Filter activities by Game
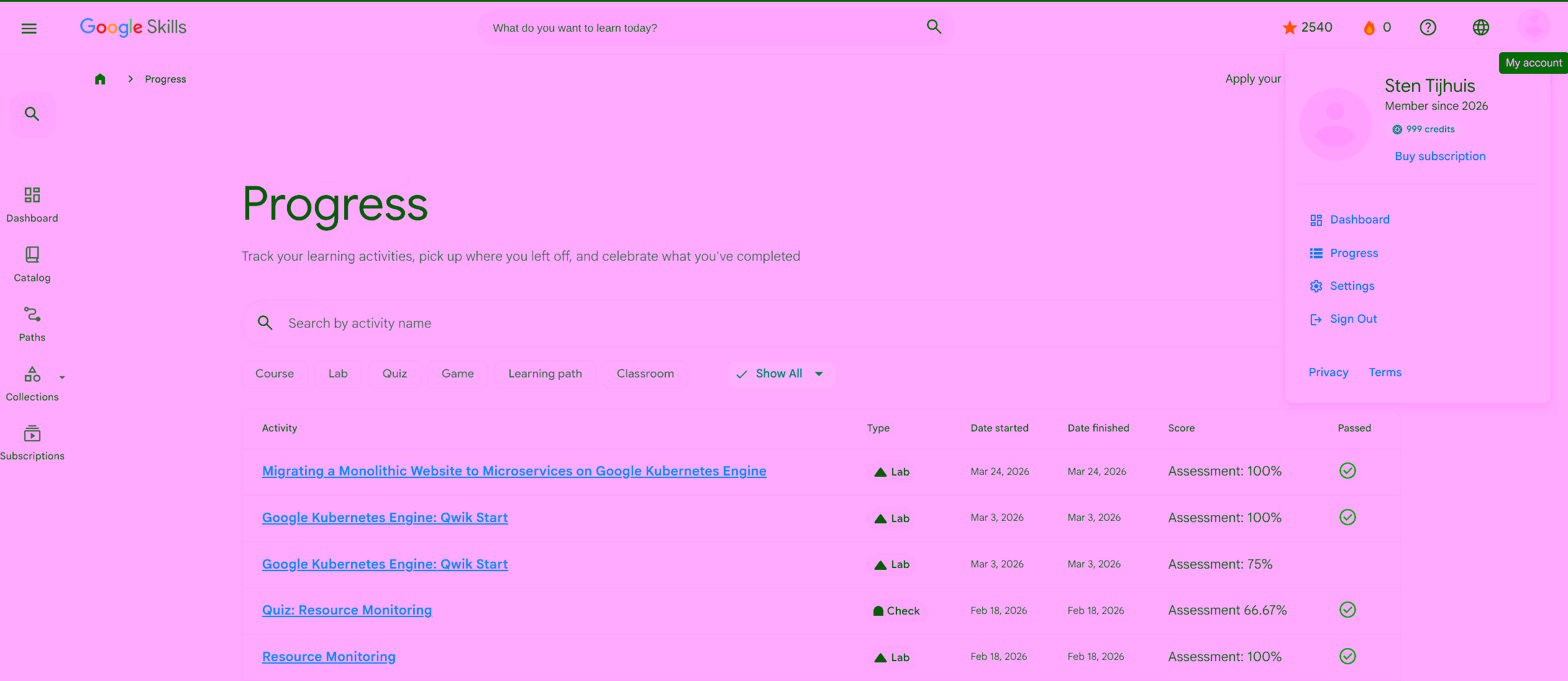The image size is (1568, 681). (458, 374)
